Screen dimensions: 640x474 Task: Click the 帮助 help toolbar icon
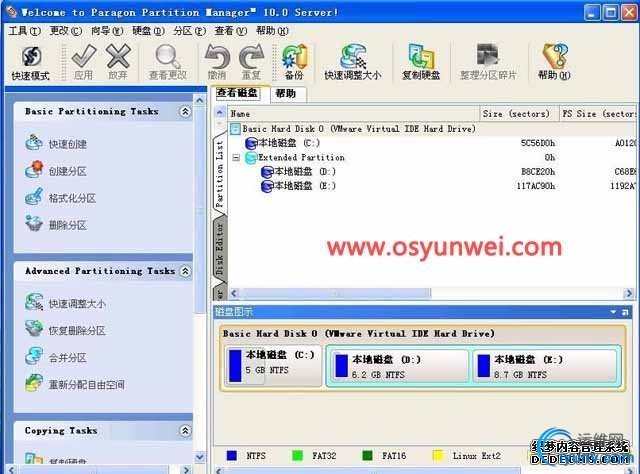pos(554,56)
